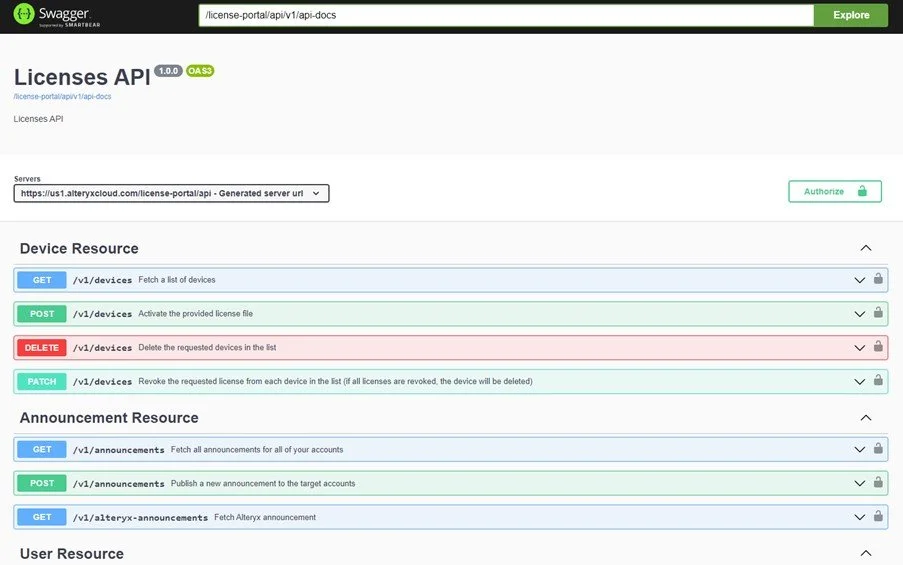Click the Licenses API title
903x565 pixels.
tap(82, 77)
